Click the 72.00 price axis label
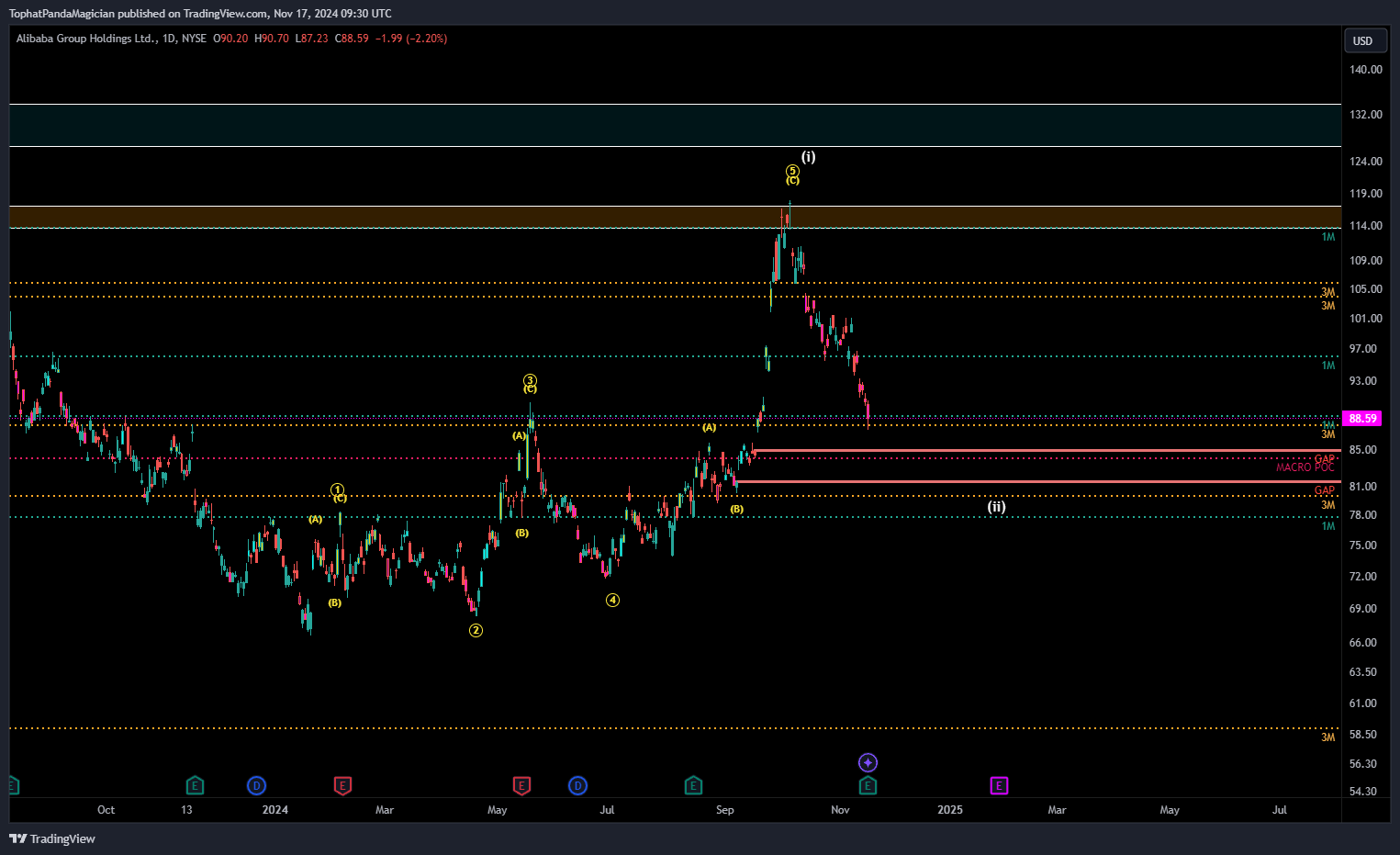Screen dimensions: 1400x855 (x=1362, y=576)
